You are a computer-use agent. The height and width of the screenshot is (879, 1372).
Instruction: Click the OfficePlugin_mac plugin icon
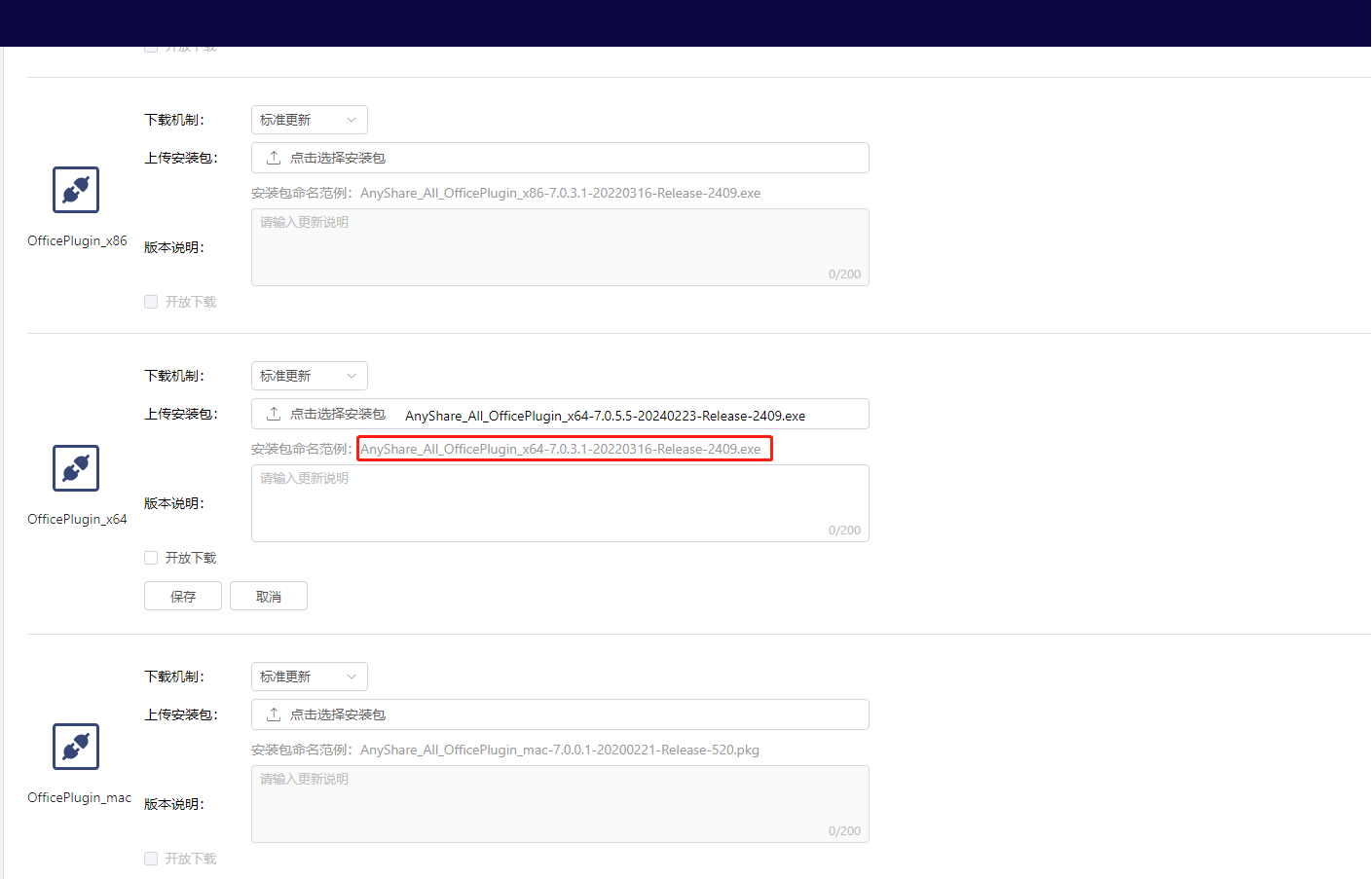76,747
